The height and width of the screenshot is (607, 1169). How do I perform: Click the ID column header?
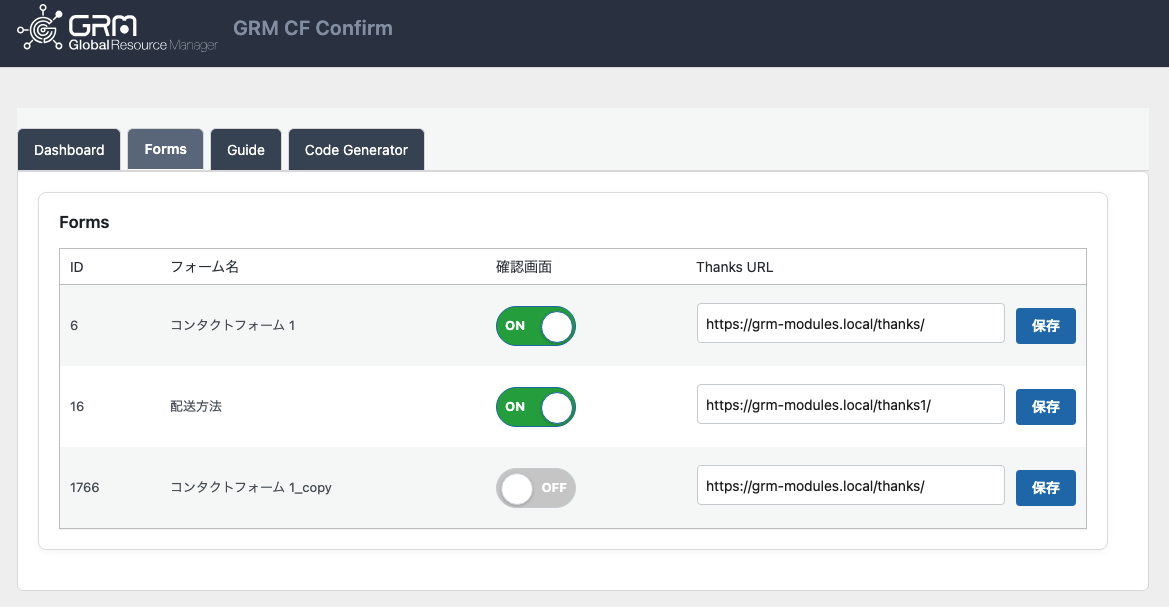click(x=77, y=267)
